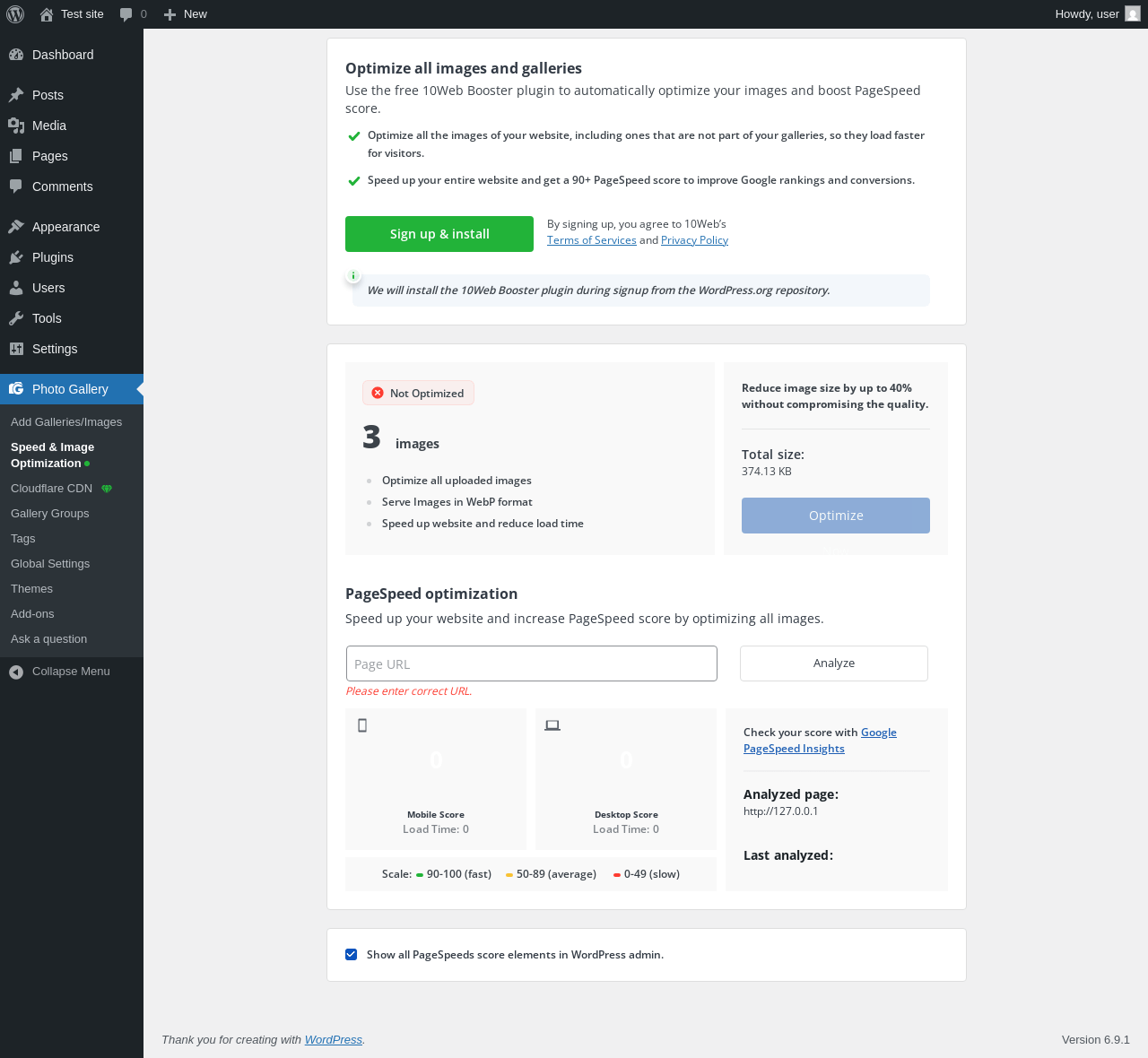Click the Posts pushpin icon
Screen dimensions: 1148x1058
16,95
